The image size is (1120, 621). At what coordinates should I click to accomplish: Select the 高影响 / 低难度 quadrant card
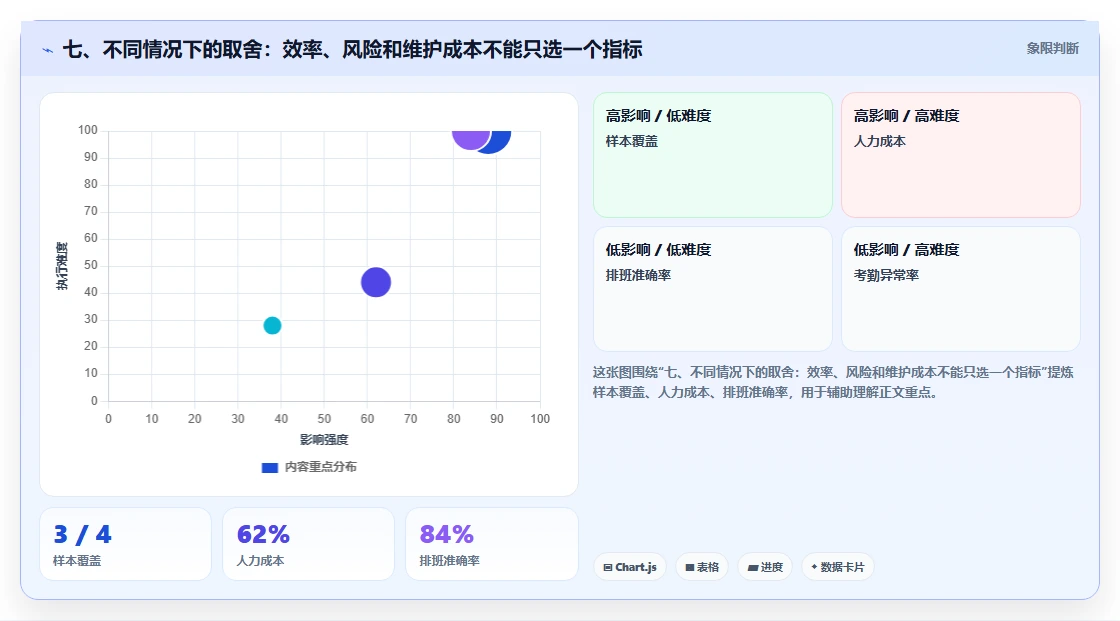coord(713,154)
